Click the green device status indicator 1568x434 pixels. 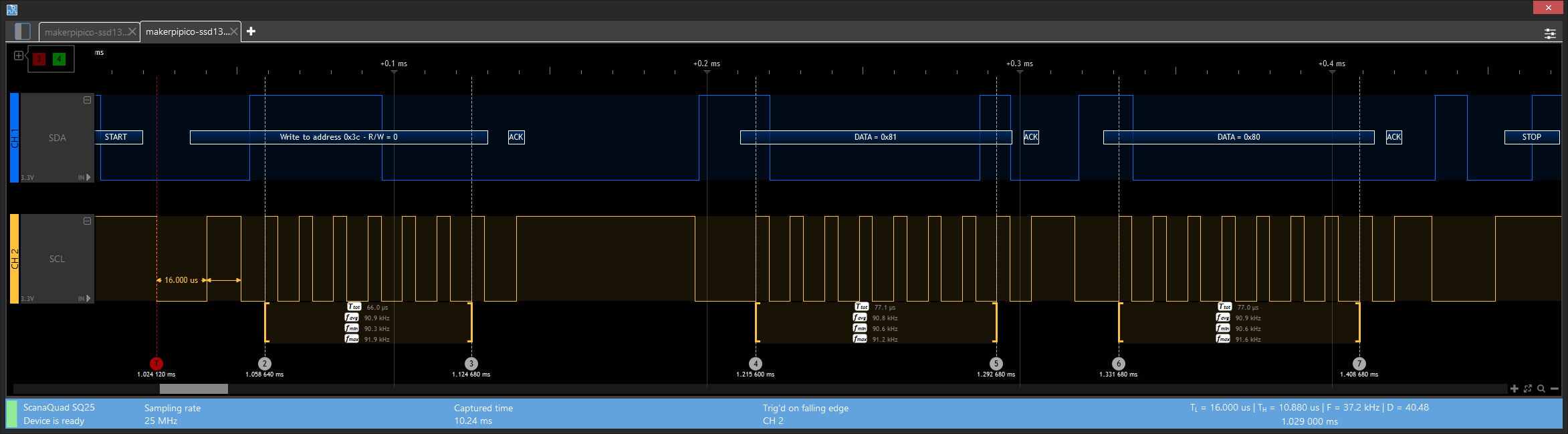[x=11, y=414]
